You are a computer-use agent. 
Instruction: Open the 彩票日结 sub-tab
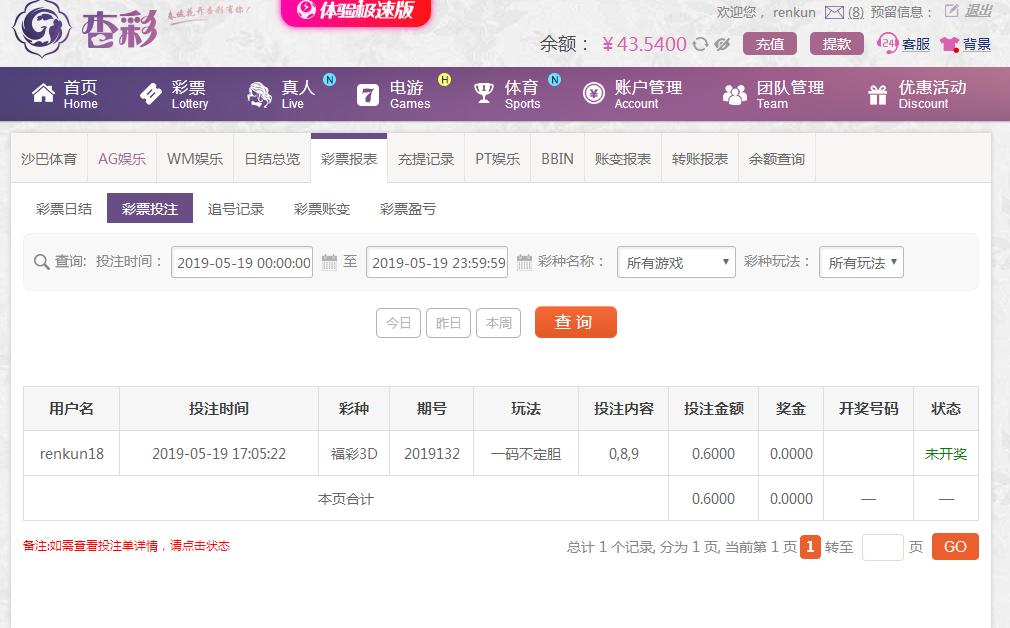pos(64,208)
